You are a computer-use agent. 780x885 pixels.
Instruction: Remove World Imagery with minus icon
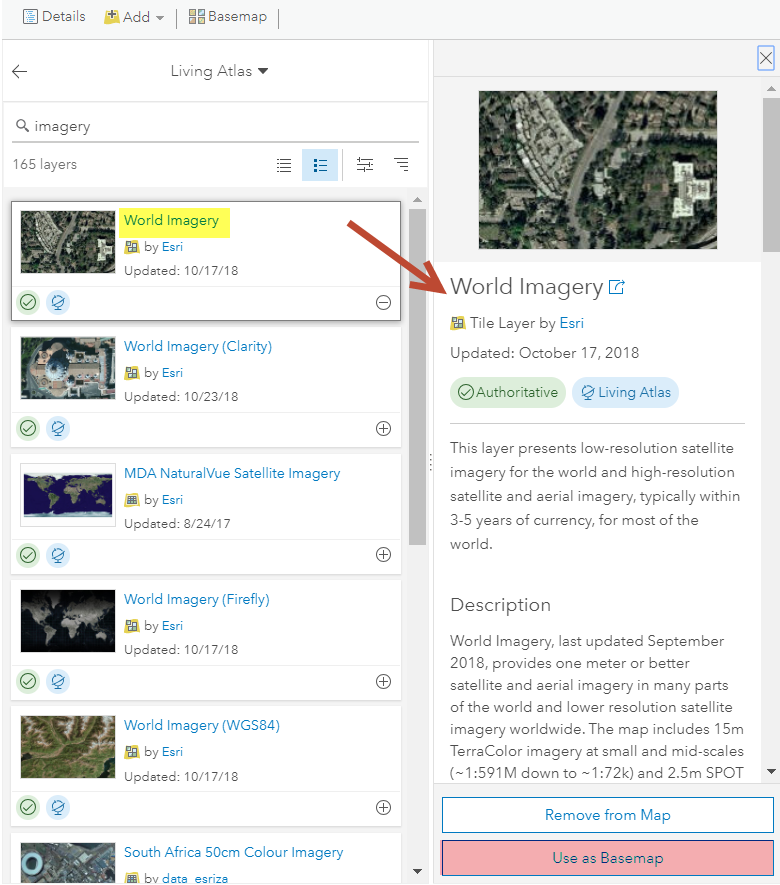coord(383,303)
